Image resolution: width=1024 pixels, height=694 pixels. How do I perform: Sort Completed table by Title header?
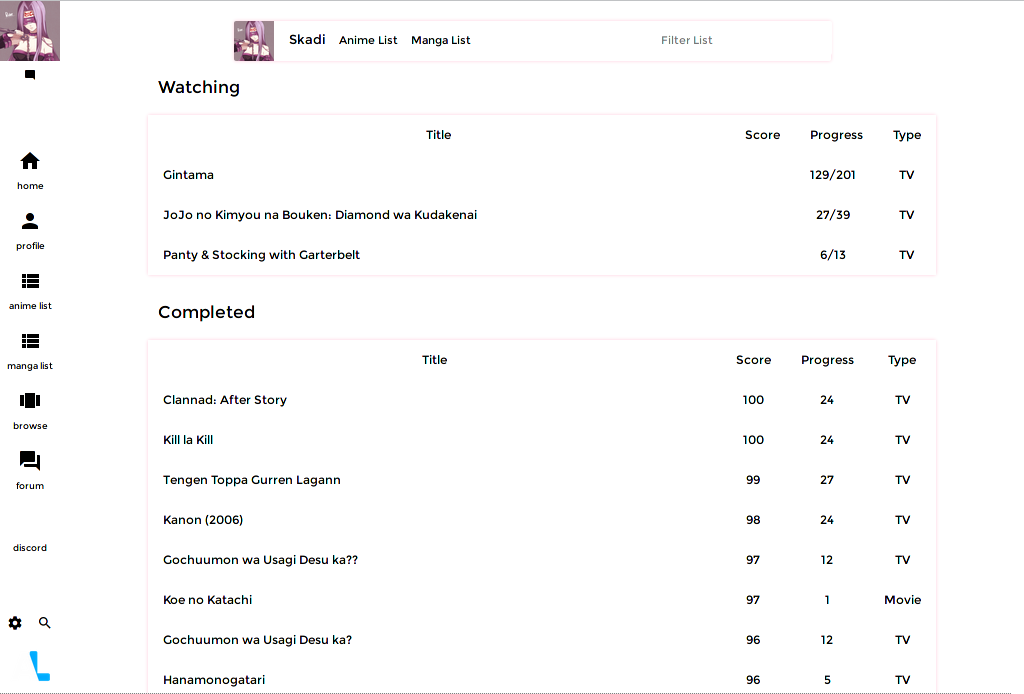point(434,360)
